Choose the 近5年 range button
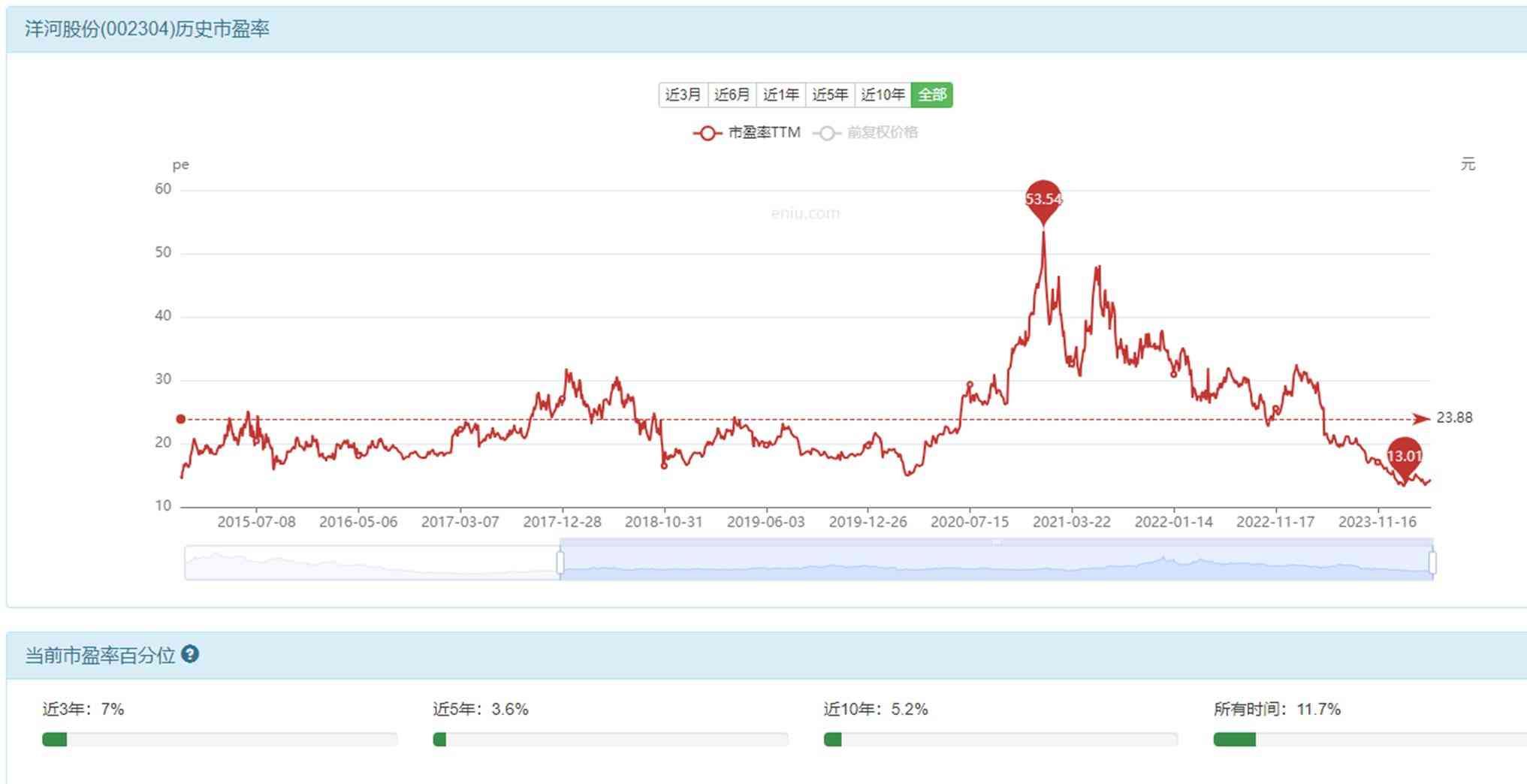The image size is (1527, 784). pyautogui.click(x=830, y=95)
